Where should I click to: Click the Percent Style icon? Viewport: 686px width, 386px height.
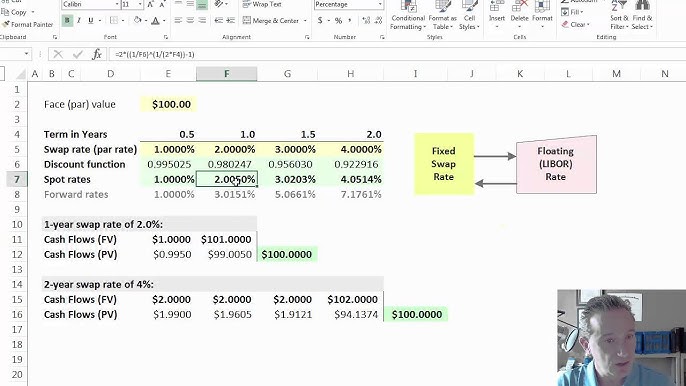point(338,21)
